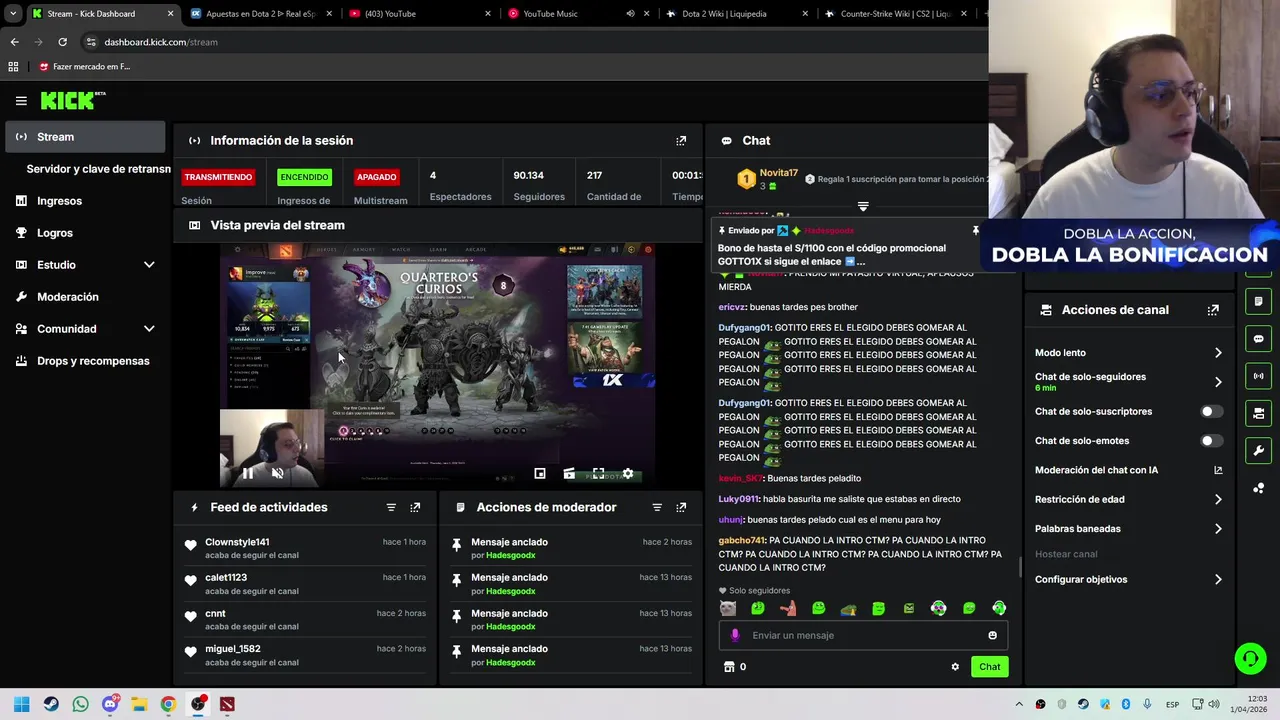Enable picture-in-picture on the stream preview

pyautogui.click(x=540, y=474)
